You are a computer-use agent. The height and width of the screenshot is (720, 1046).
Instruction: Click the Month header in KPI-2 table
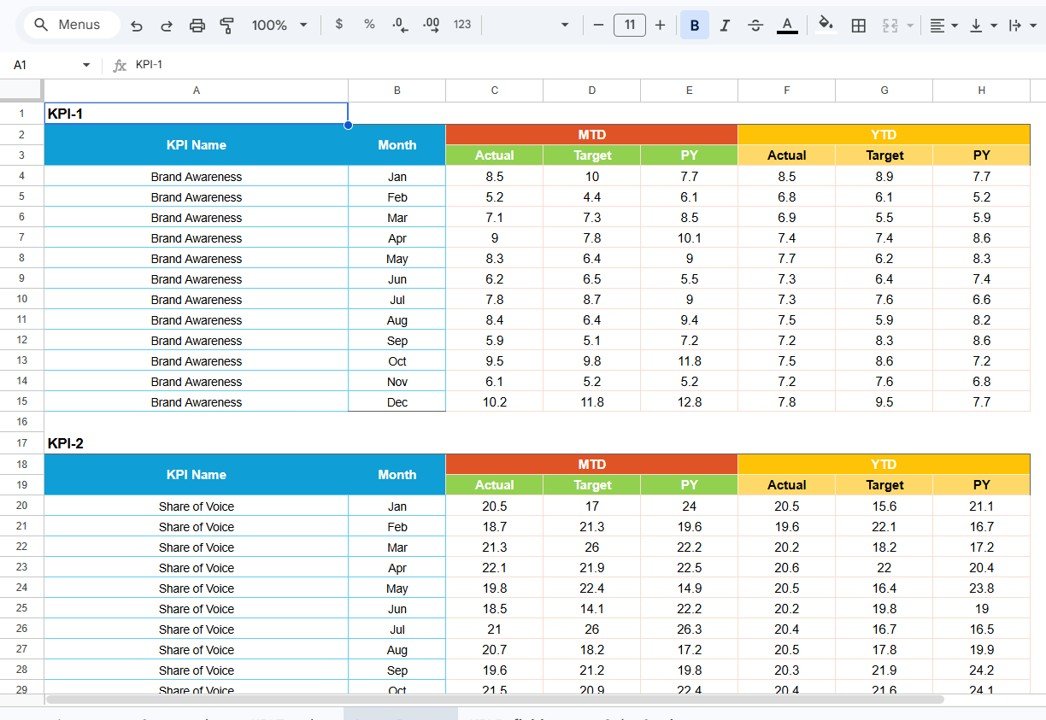pyautogui.click(x=397, y=474)
